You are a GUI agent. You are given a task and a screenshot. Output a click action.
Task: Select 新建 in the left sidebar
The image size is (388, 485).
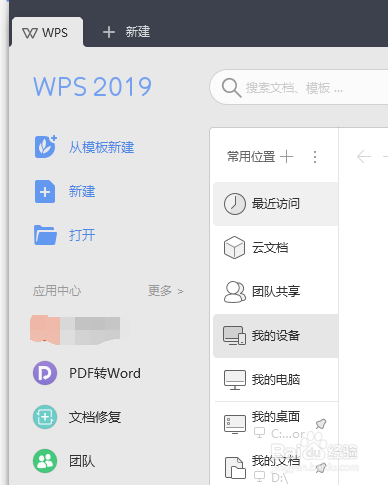[82, 192]
